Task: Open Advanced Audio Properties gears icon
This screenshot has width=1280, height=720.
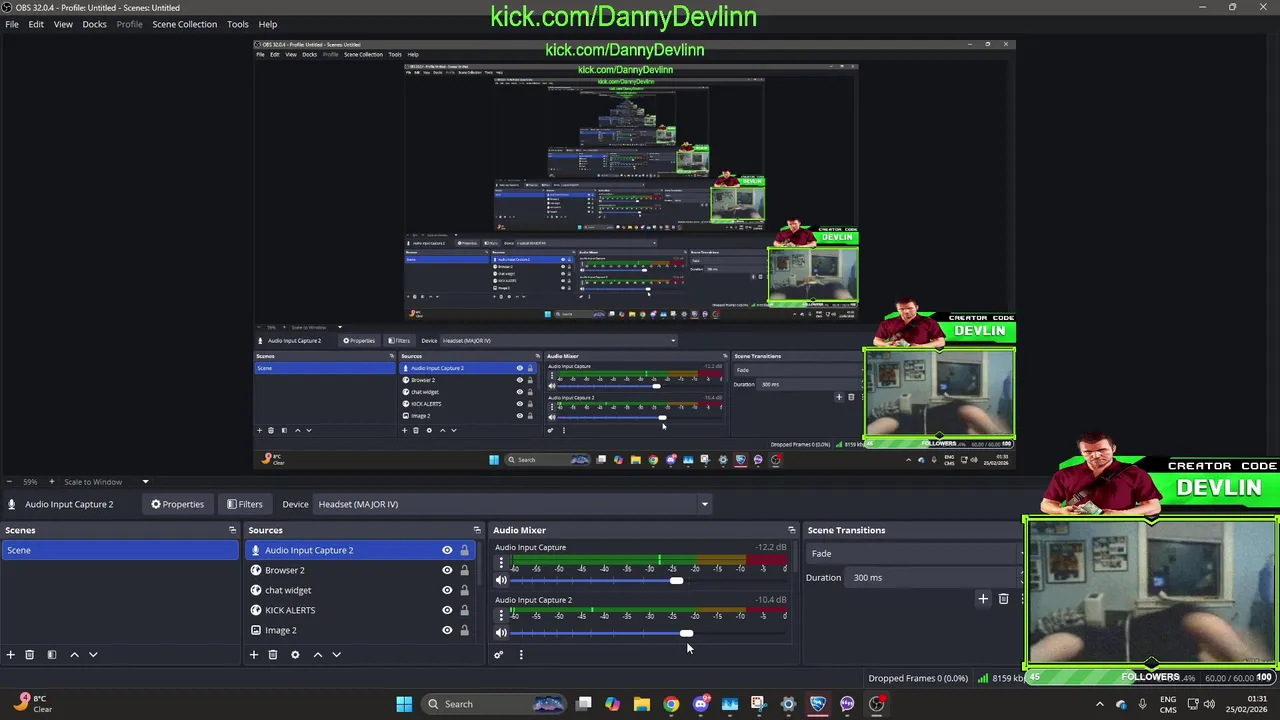Action: (499, 655)
